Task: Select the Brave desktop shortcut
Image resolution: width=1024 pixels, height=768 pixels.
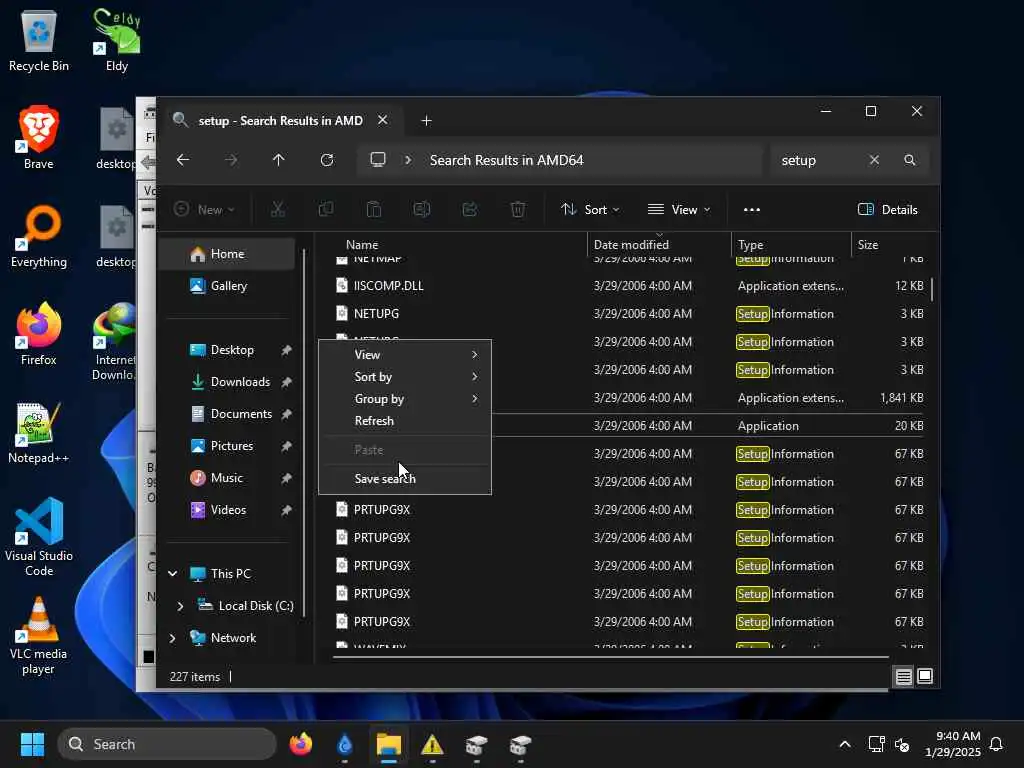Action: point(39,138)
